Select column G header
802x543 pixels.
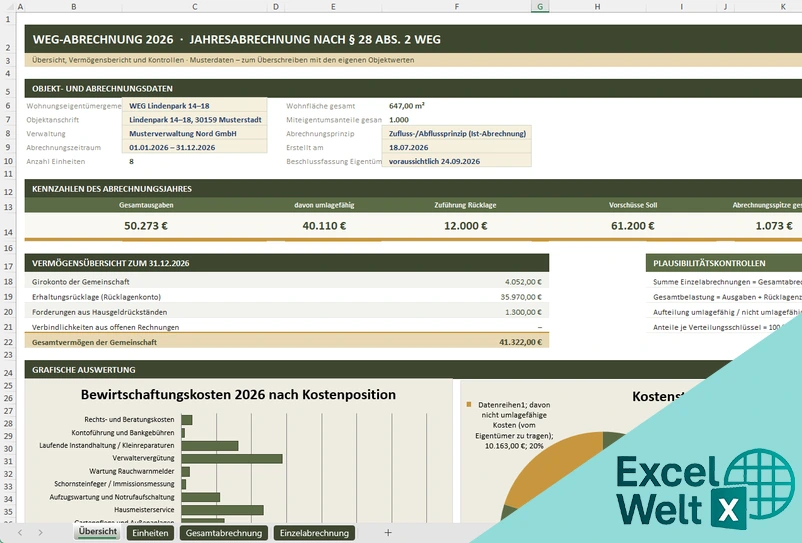540,7
